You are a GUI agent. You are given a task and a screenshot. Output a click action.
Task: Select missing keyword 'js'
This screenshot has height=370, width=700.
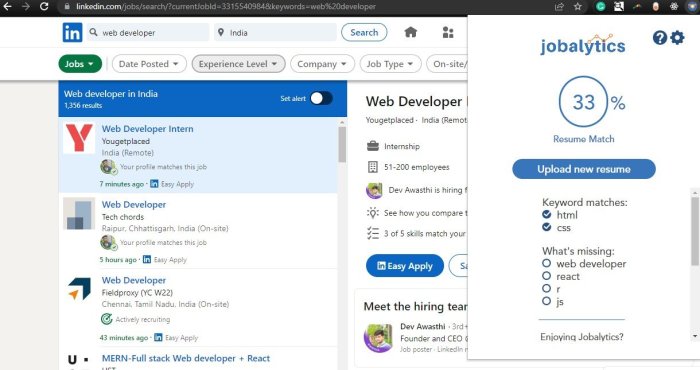(x=546, y=301)
